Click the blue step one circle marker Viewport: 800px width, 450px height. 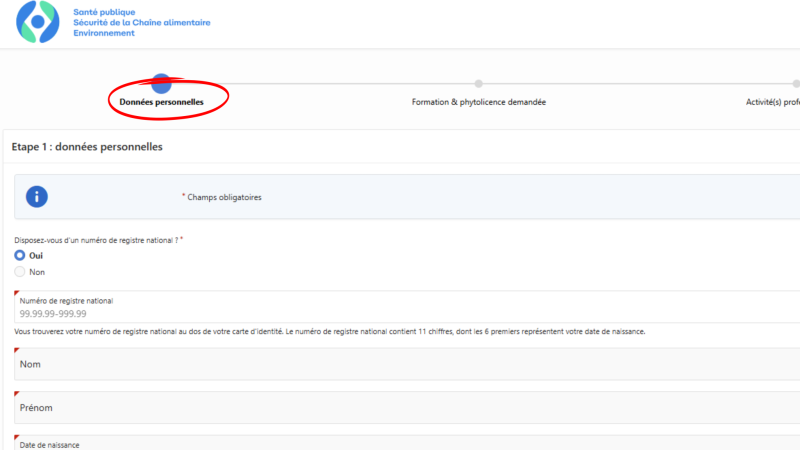pos(161,84)
